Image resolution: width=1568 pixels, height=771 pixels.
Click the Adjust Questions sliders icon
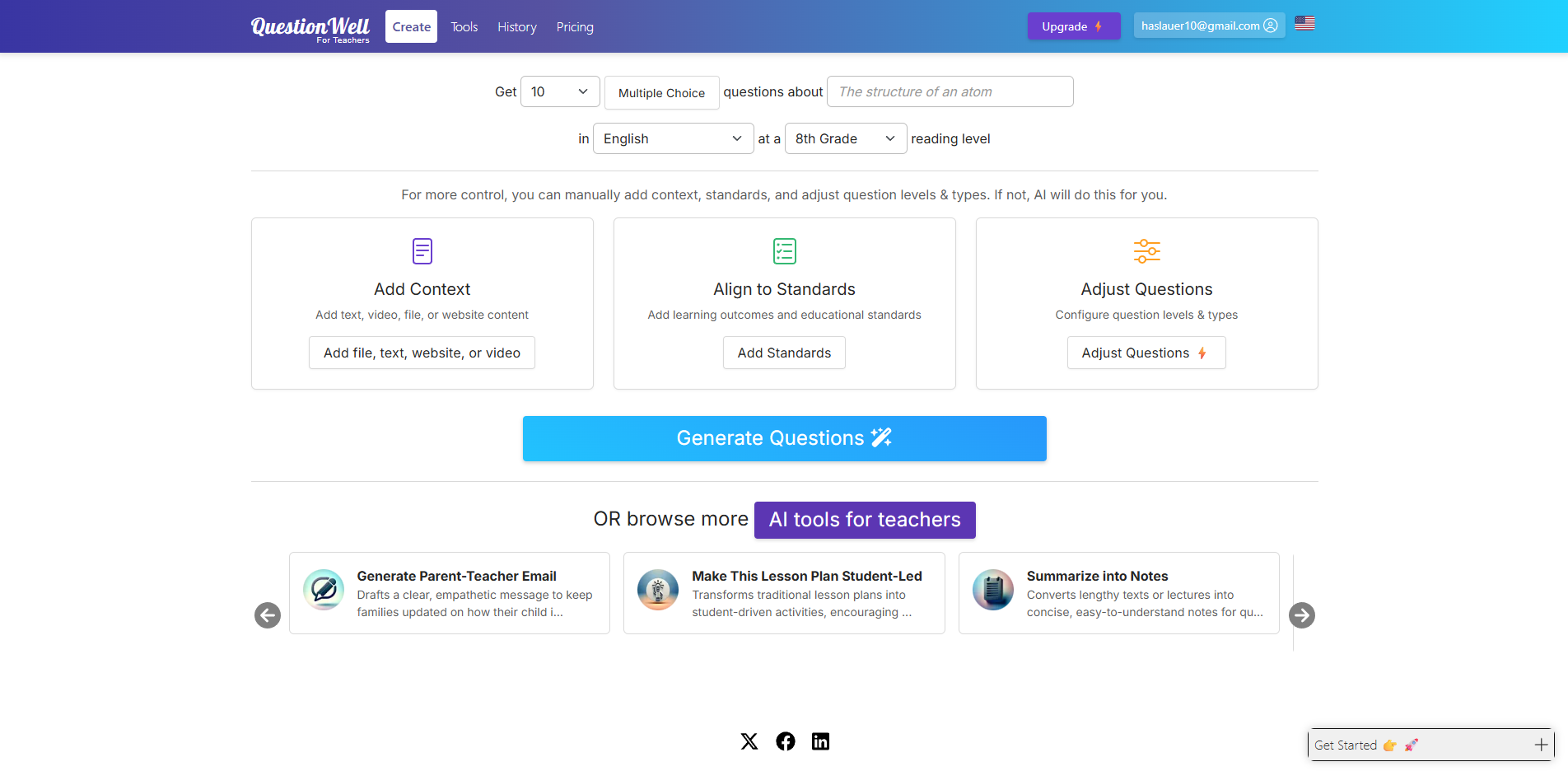[1146, 251]
